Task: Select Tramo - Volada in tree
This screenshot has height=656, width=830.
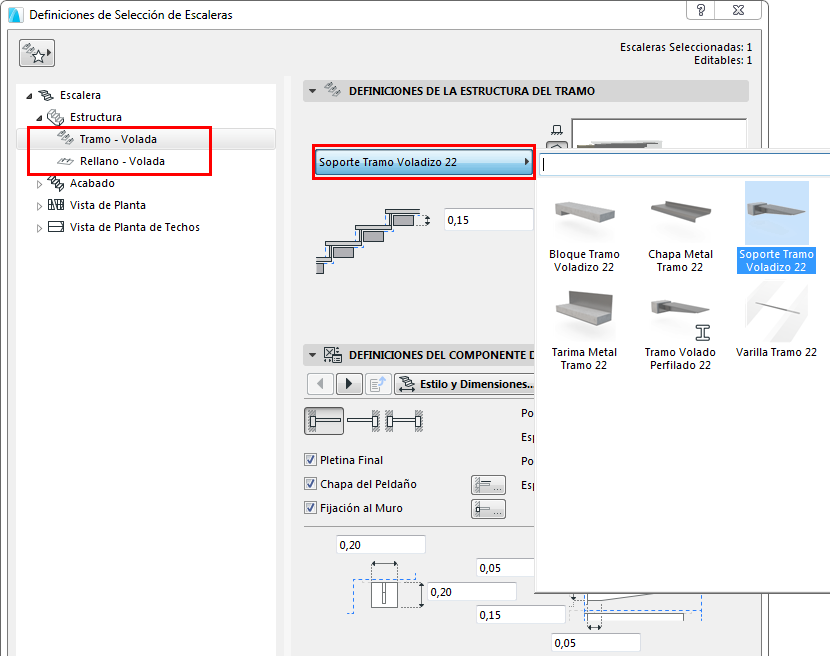Action: 118,139
